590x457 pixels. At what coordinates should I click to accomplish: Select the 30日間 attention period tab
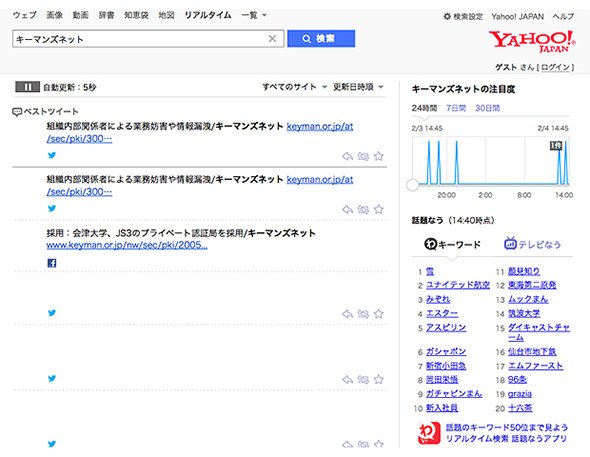click(487, 108)
